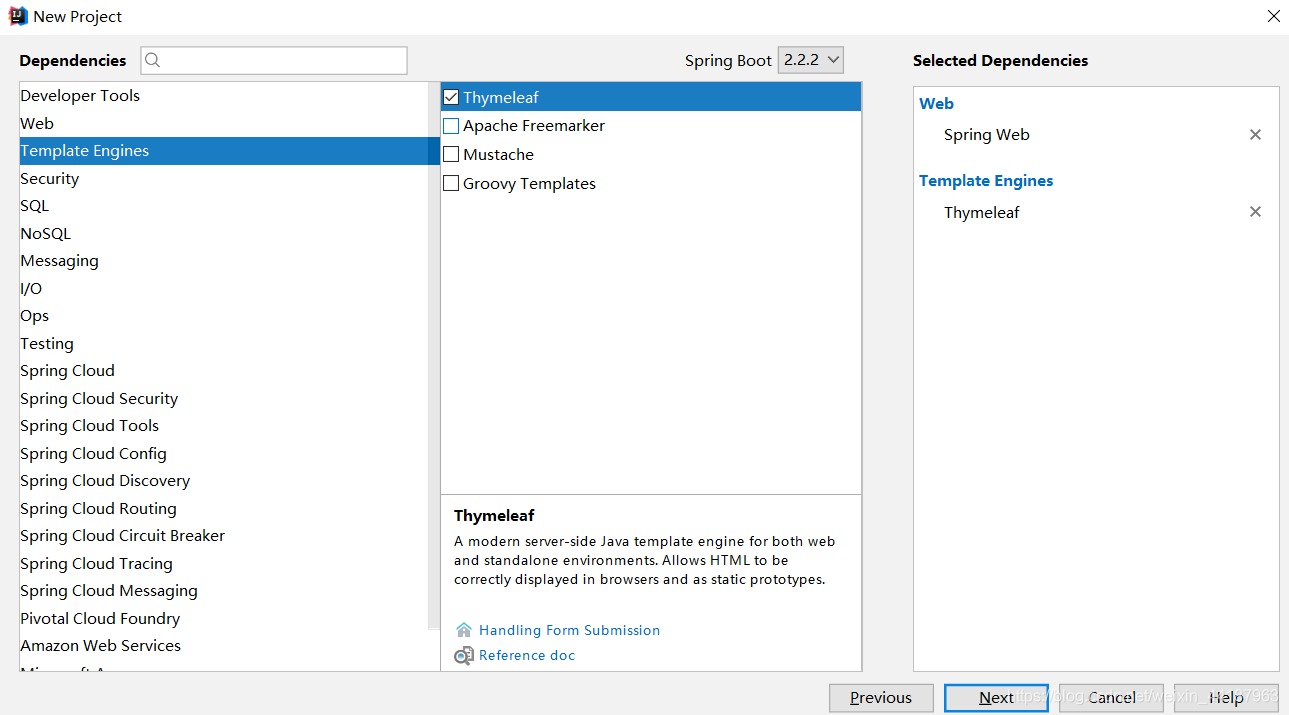Click the reference doc icon
The height and width of the screenshot is (715, 1289).
coord(464,656)
